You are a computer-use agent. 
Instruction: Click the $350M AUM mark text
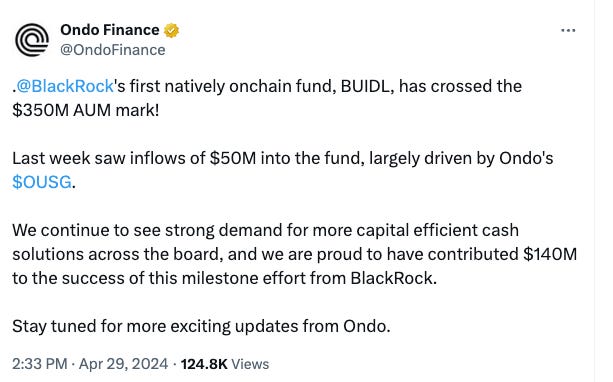point(86,110)
